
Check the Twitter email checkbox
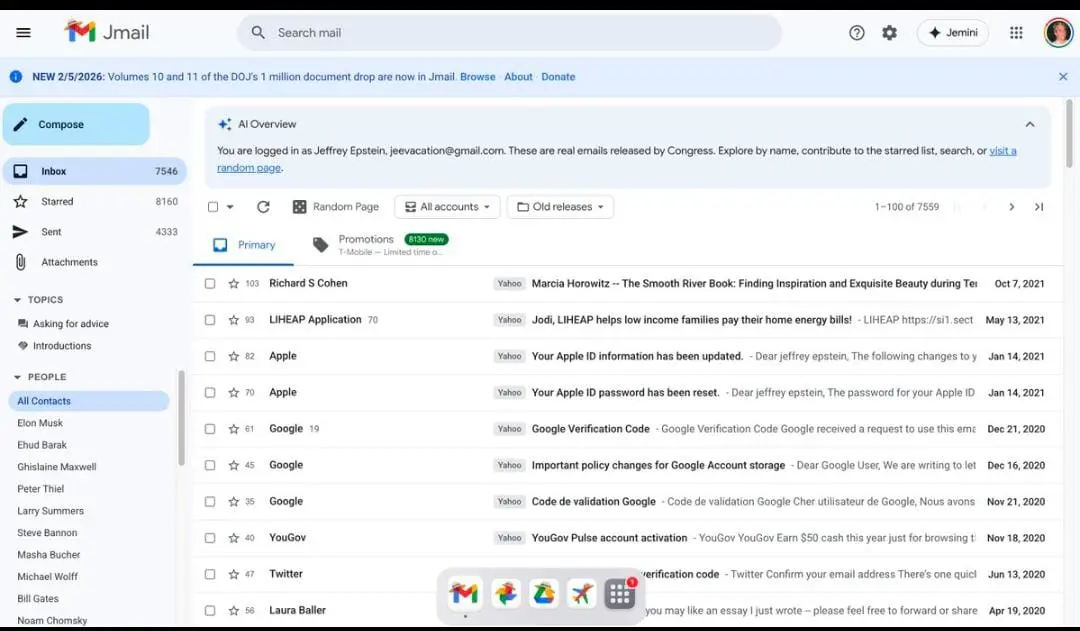tap(210, 574)
